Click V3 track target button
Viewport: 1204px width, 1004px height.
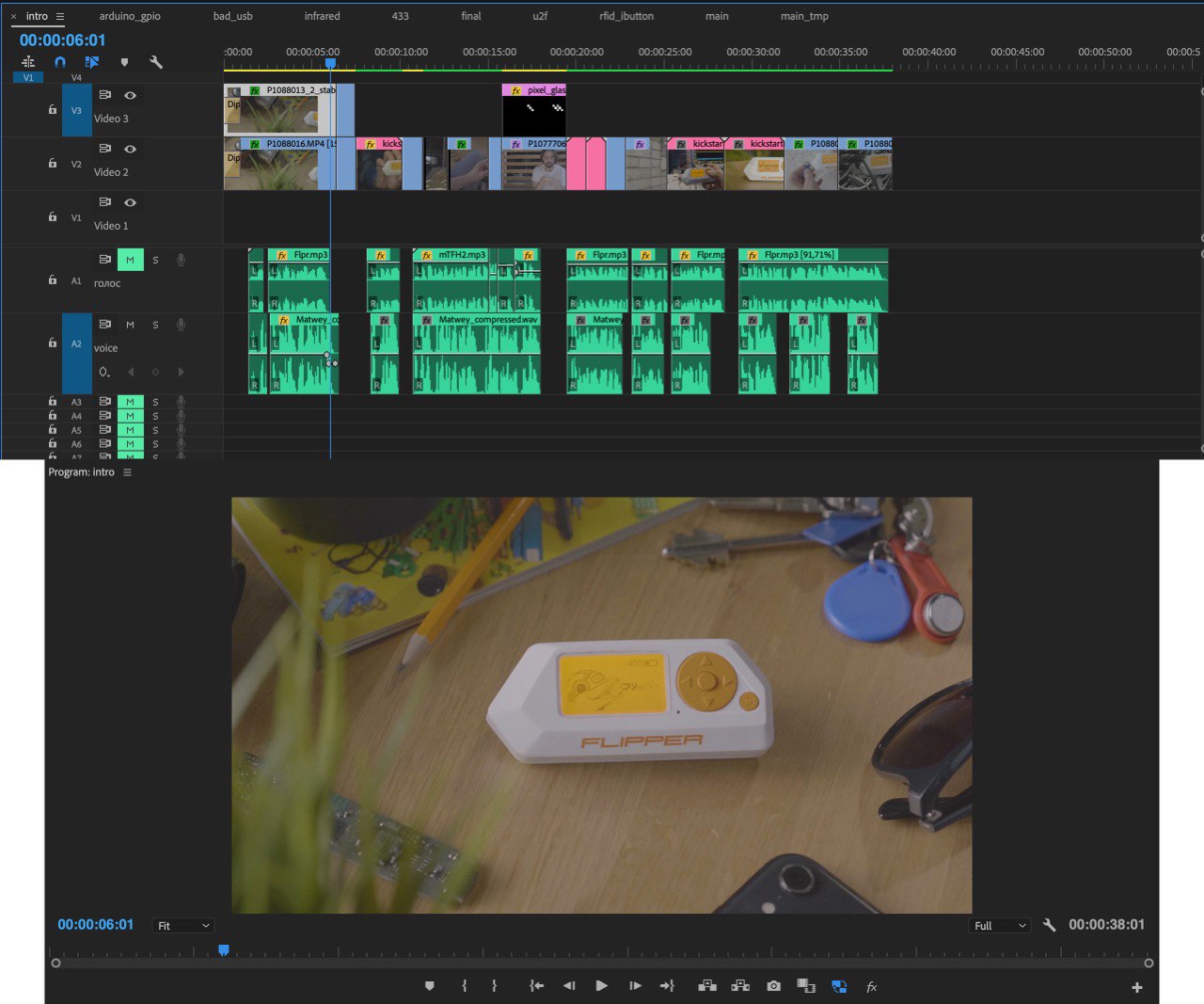pyautogui.click(x=77, y=110)
